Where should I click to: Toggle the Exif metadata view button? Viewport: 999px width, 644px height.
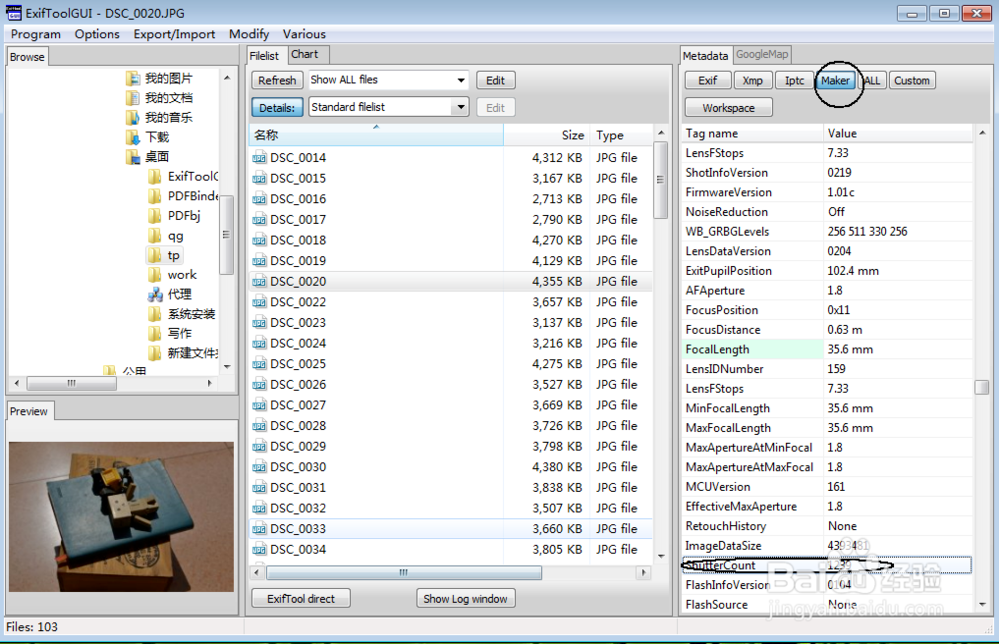click(x=707, y=81)
